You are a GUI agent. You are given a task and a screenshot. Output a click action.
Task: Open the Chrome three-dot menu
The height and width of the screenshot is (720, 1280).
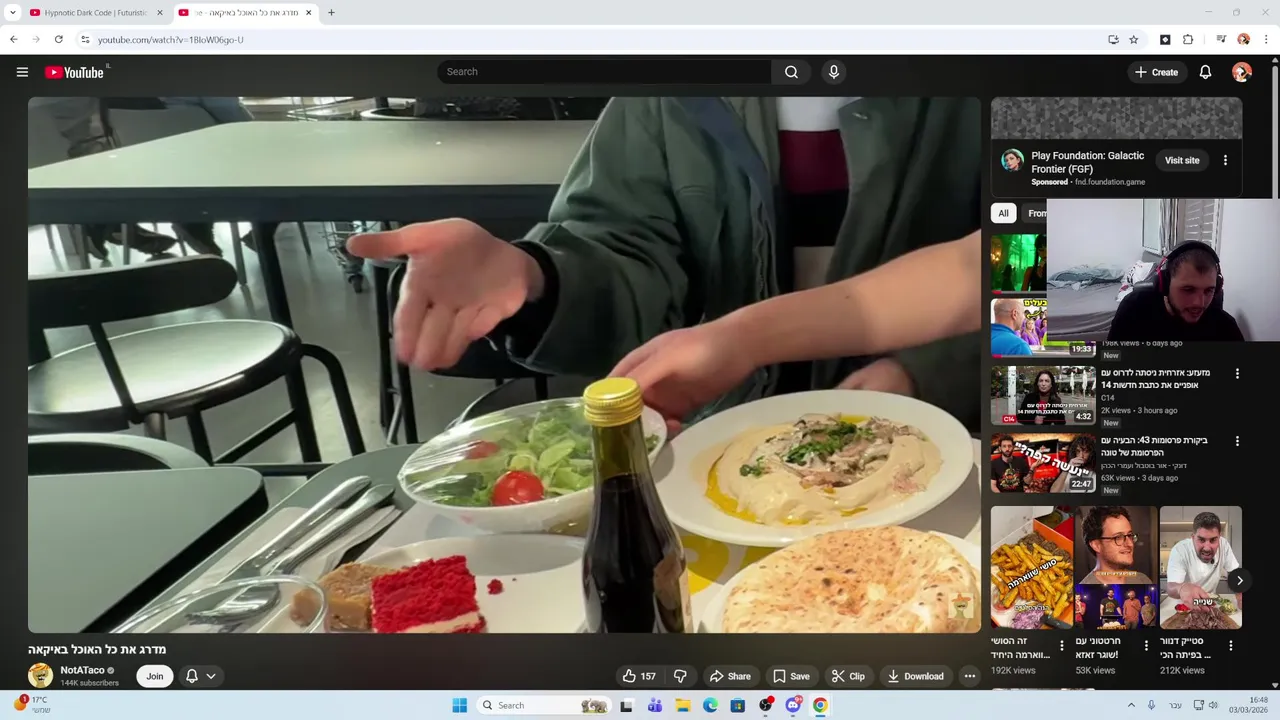click(1266, 40)
